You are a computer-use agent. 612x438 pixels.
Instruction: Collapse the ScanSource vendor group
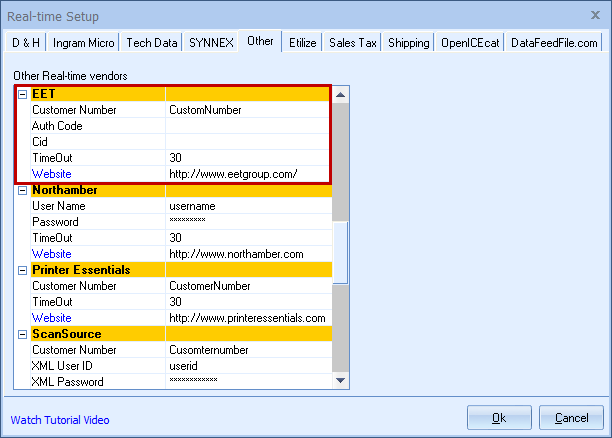pyautogui.click(x=23, y=334)
